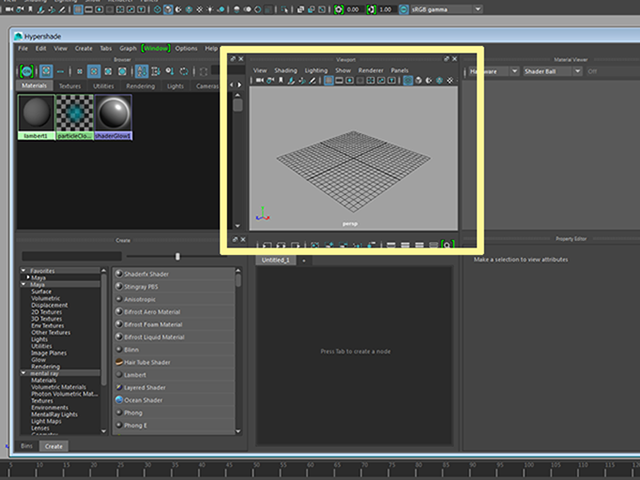Collapse the mental ray tree section
Image resolution: width=640 pixels, height=480 pixels.
tap(23, 373)
